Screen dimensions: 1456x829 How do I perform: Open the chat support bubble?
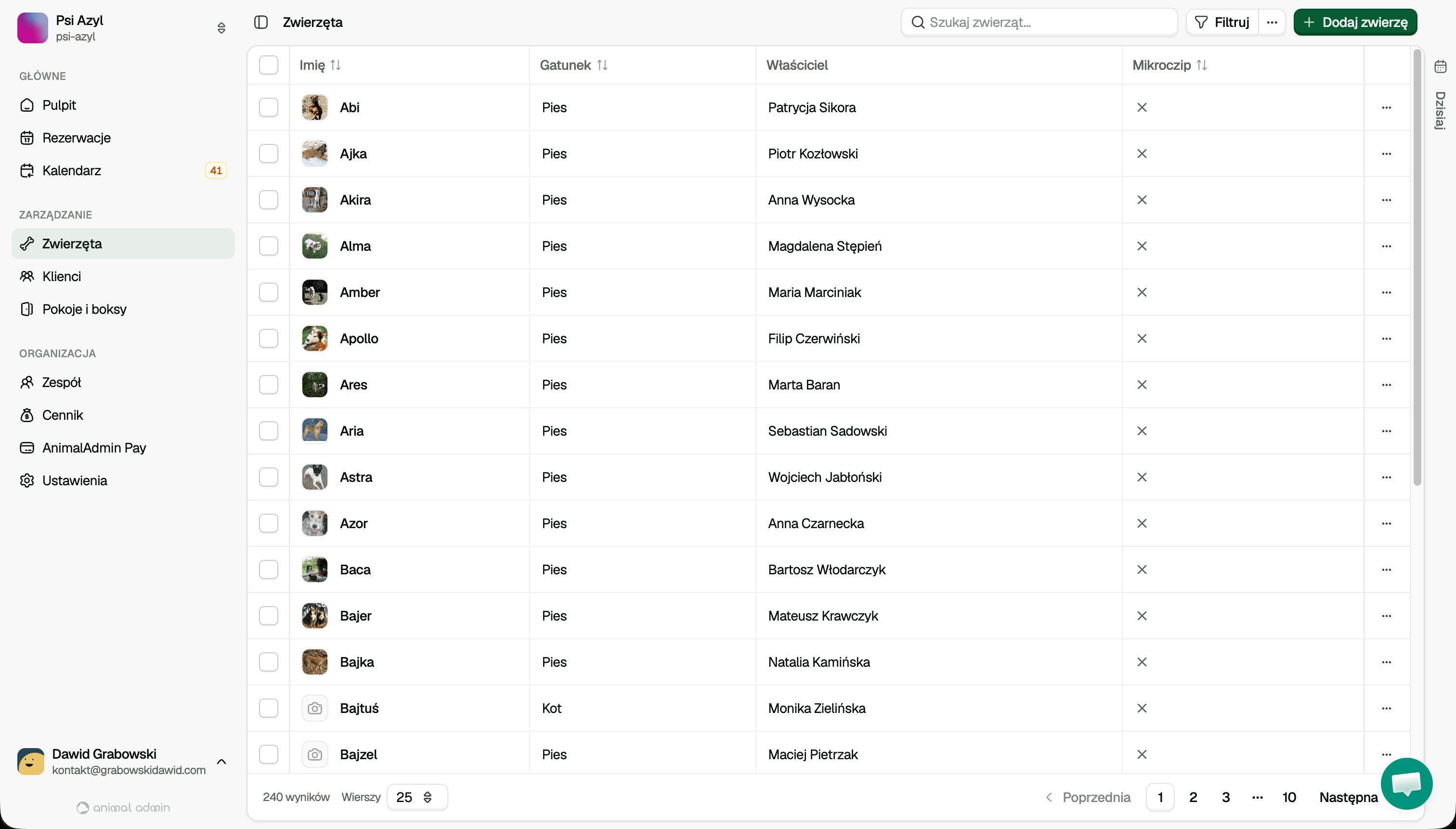tap(1406, 783)
